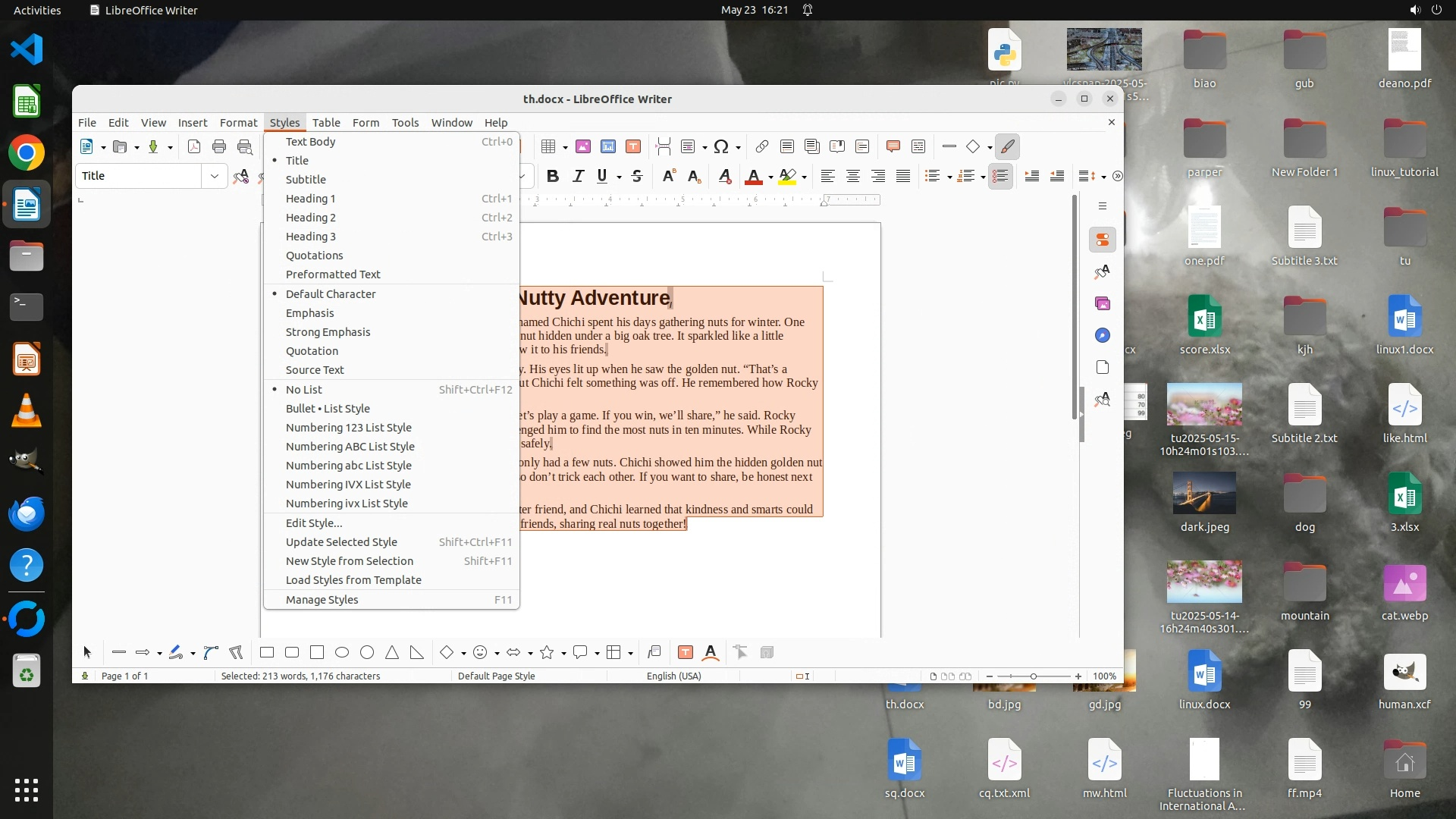
Task: Open paragraph style dropdown showing Title
Action: pyautogui.click(x=215, y=176)
